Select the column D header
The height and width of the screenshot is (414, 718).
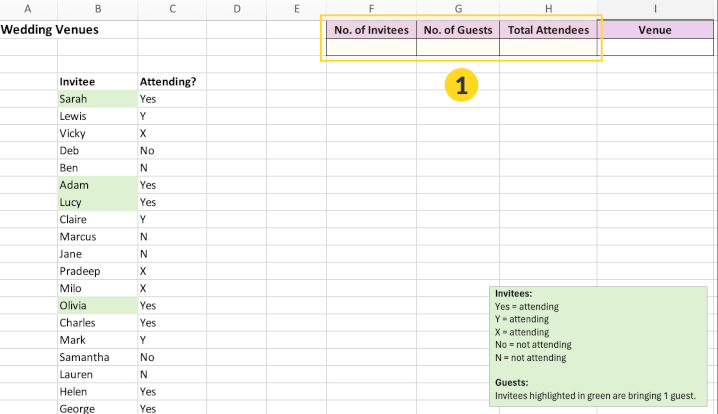coord(236,8)
